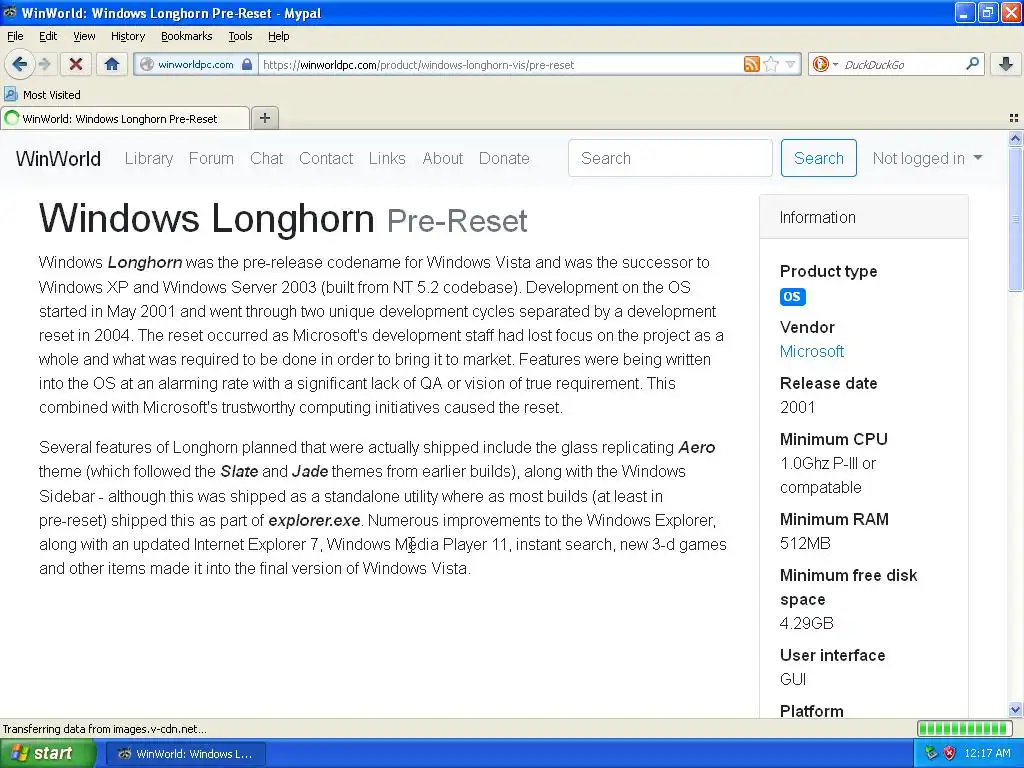Click the page scrollbar down arrow

[1015, 710]
